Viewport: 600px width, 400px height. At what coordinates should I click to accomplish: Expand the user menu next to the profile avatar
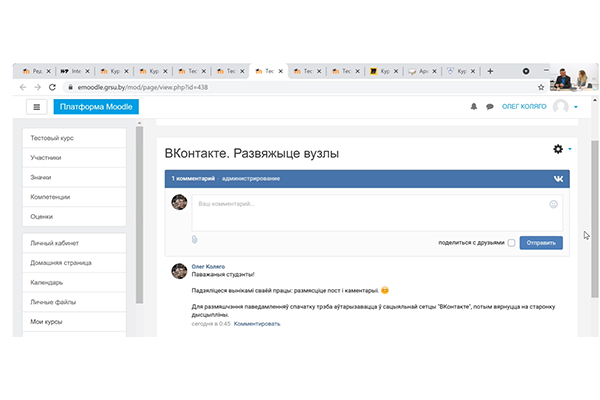(x=578, y=107)
